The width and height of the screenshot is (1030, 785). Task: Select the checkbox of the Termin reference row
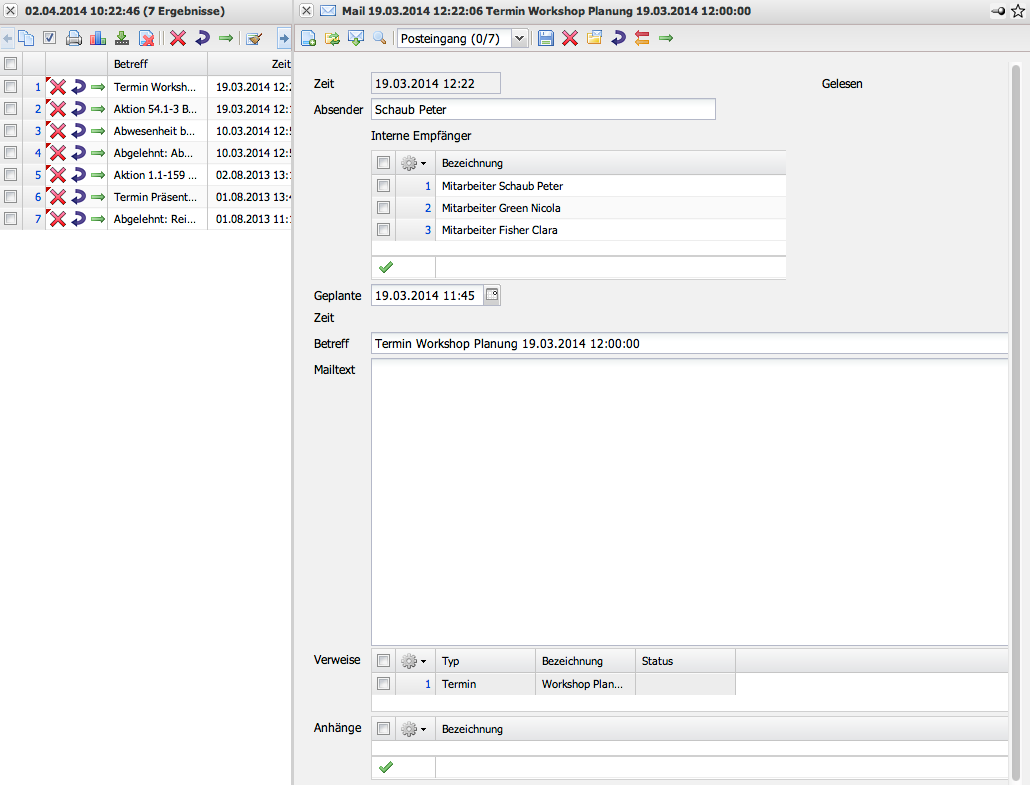point(383,684)
